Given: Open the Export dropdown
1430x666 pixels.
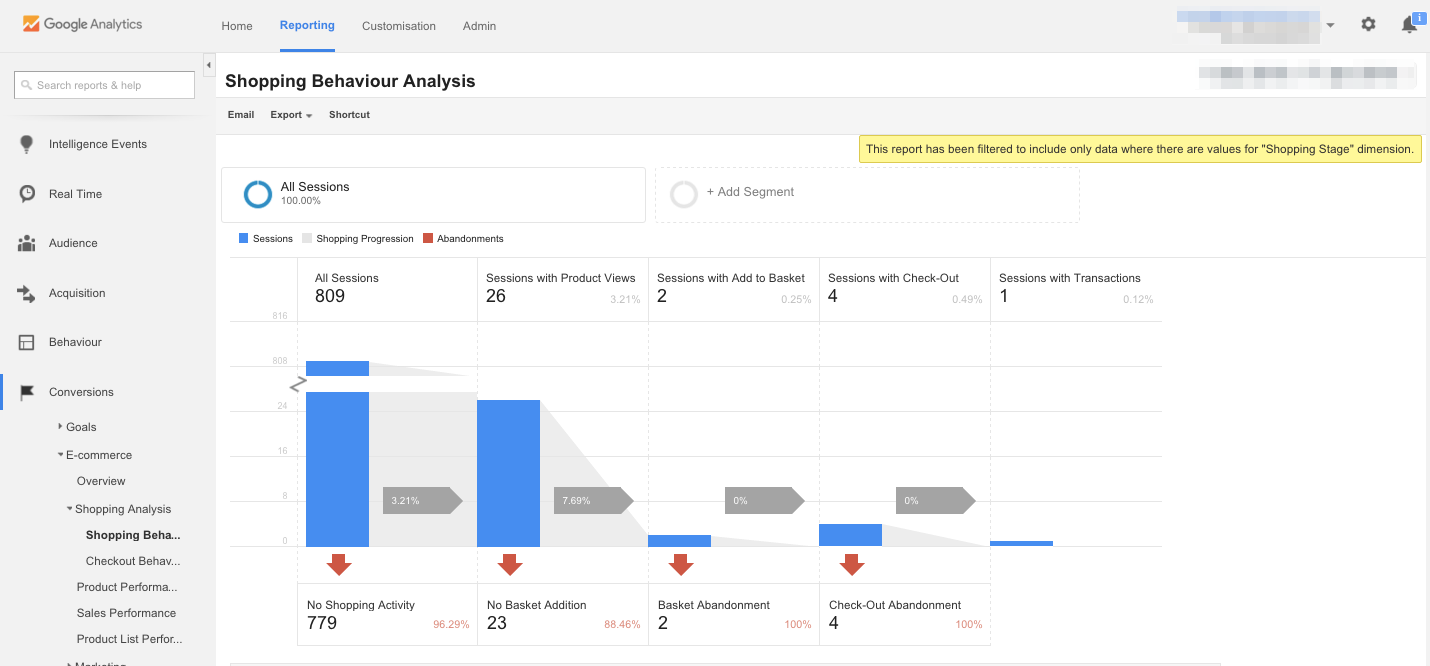Looking at the screenshot, I should 290,114.
